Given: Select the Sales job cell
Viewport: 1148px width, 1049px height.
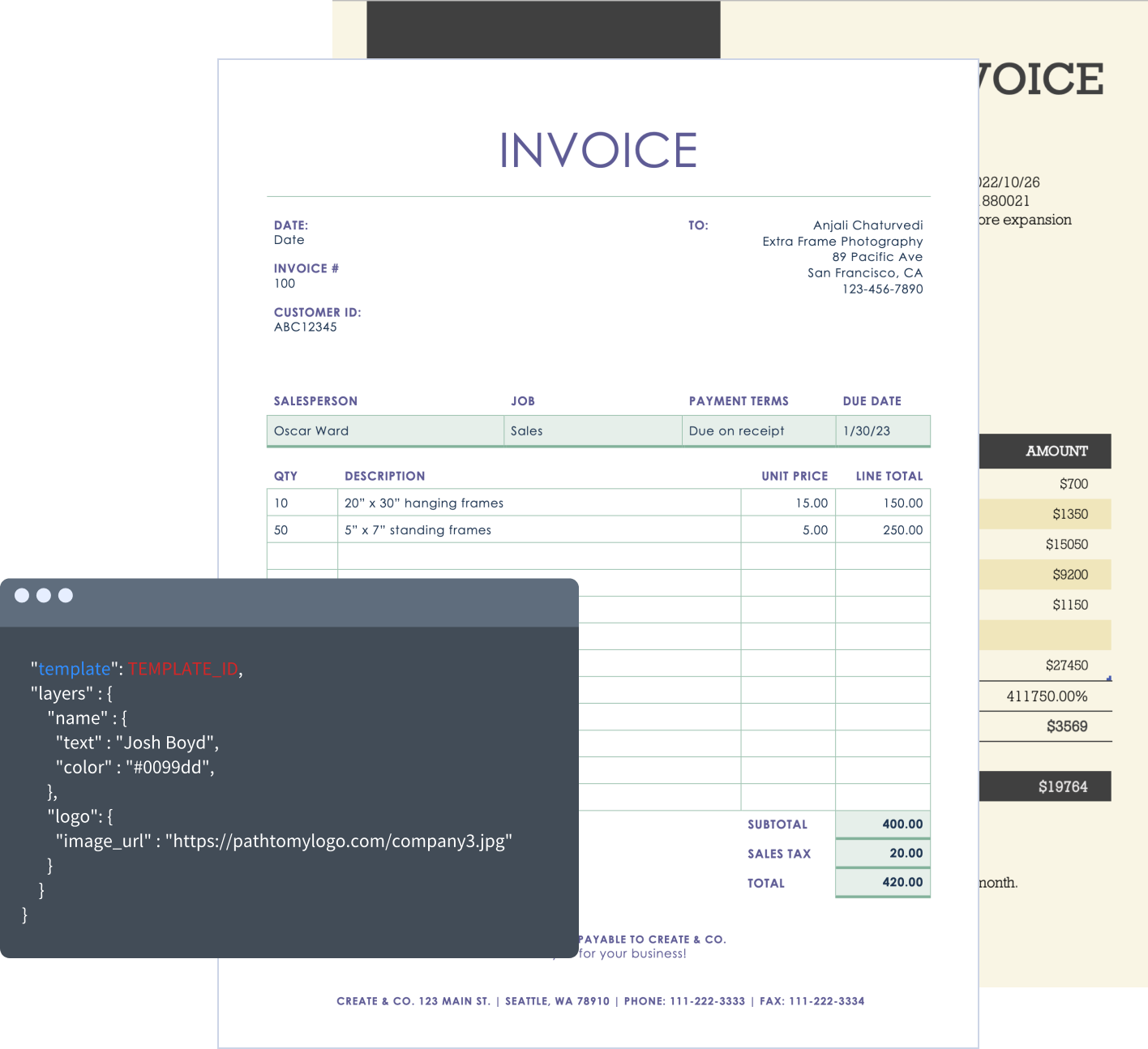Looking at the screenshot, I should [x=527, y=431].
